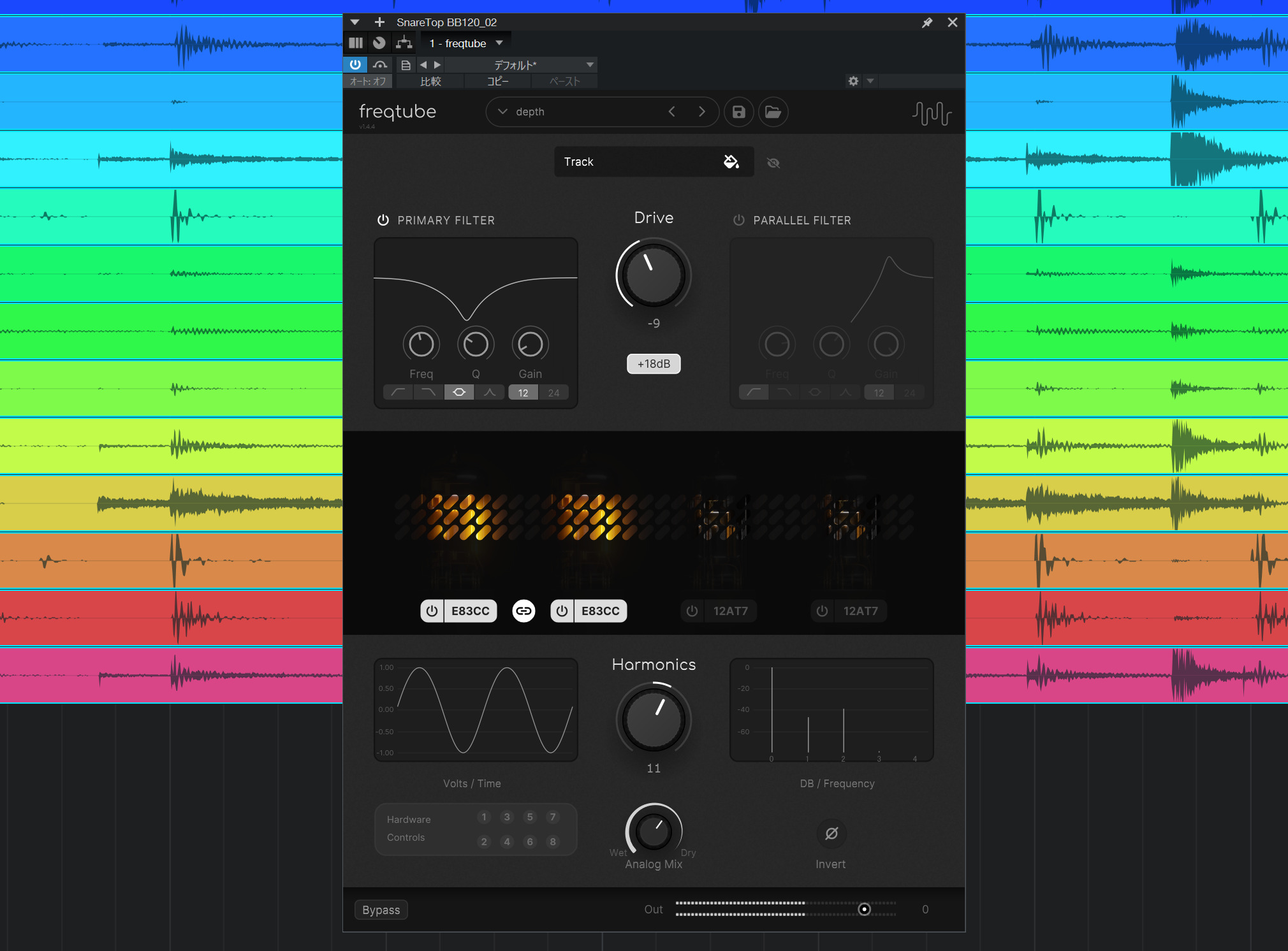Save the freqtube preset
1288x951 pixels.
click(738, 112)
